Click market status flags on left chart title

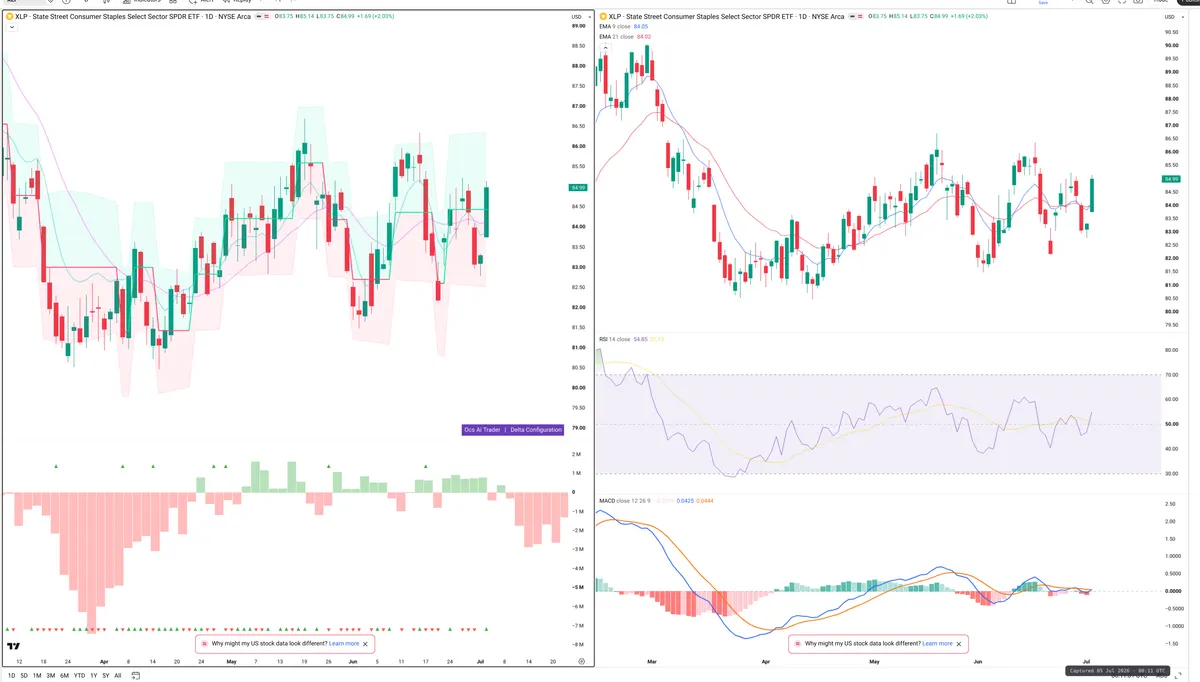(262, 17)
